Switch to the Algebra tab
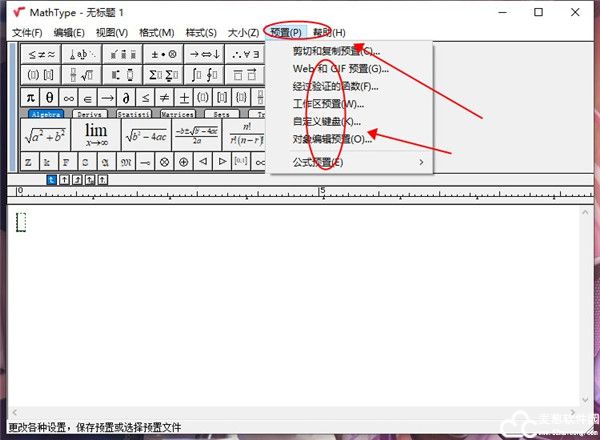 (45, 114)
